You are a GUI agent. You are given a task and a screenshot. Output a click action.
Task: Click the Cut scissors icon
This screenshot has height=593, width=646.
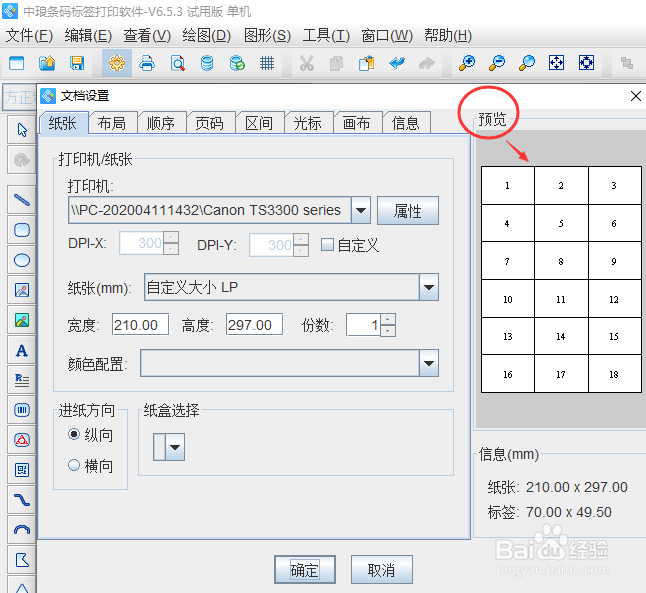tap(307, 63)
